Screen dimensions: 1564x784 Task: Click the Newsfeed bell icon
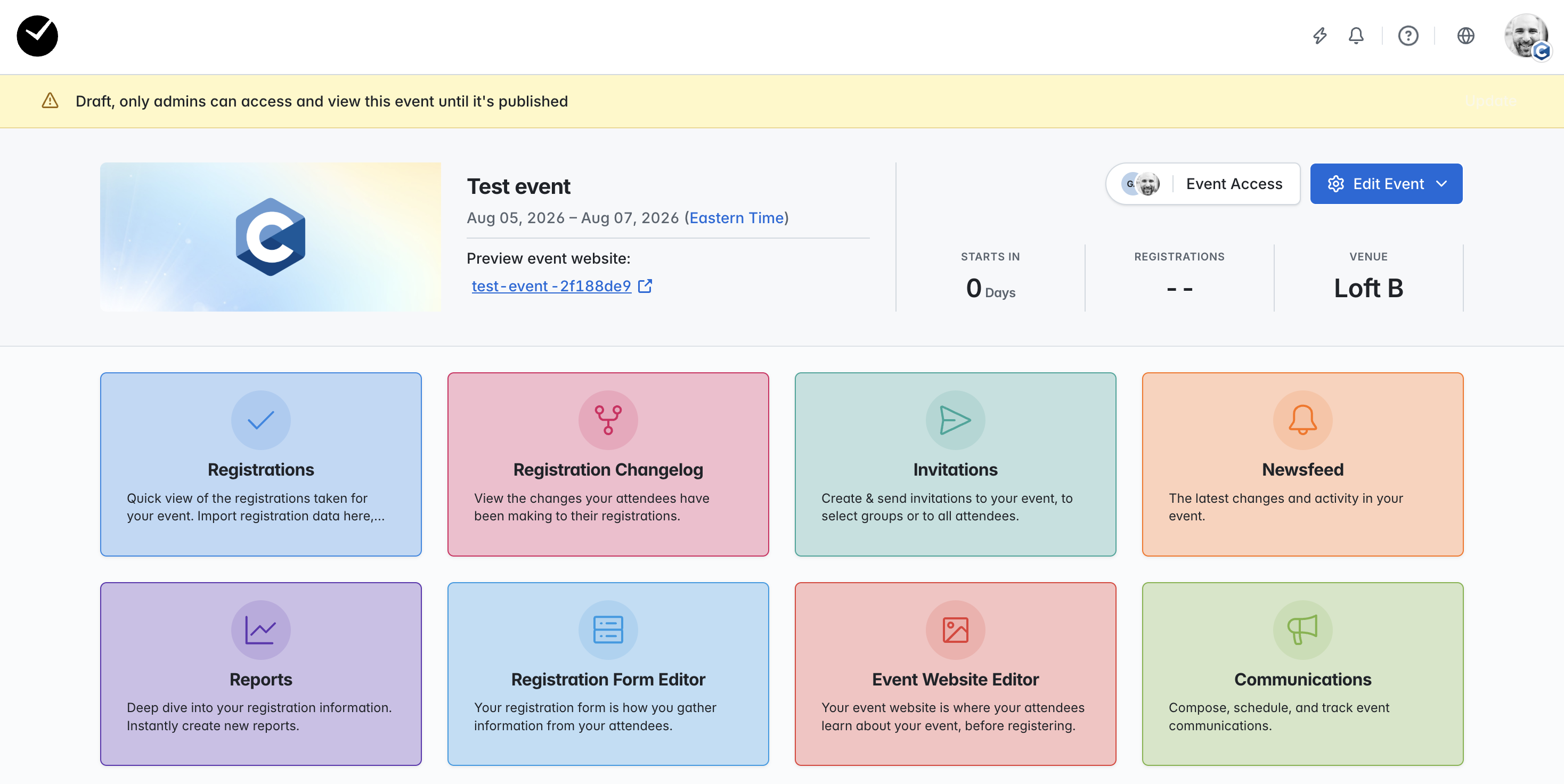click(x=1302, y=420)
